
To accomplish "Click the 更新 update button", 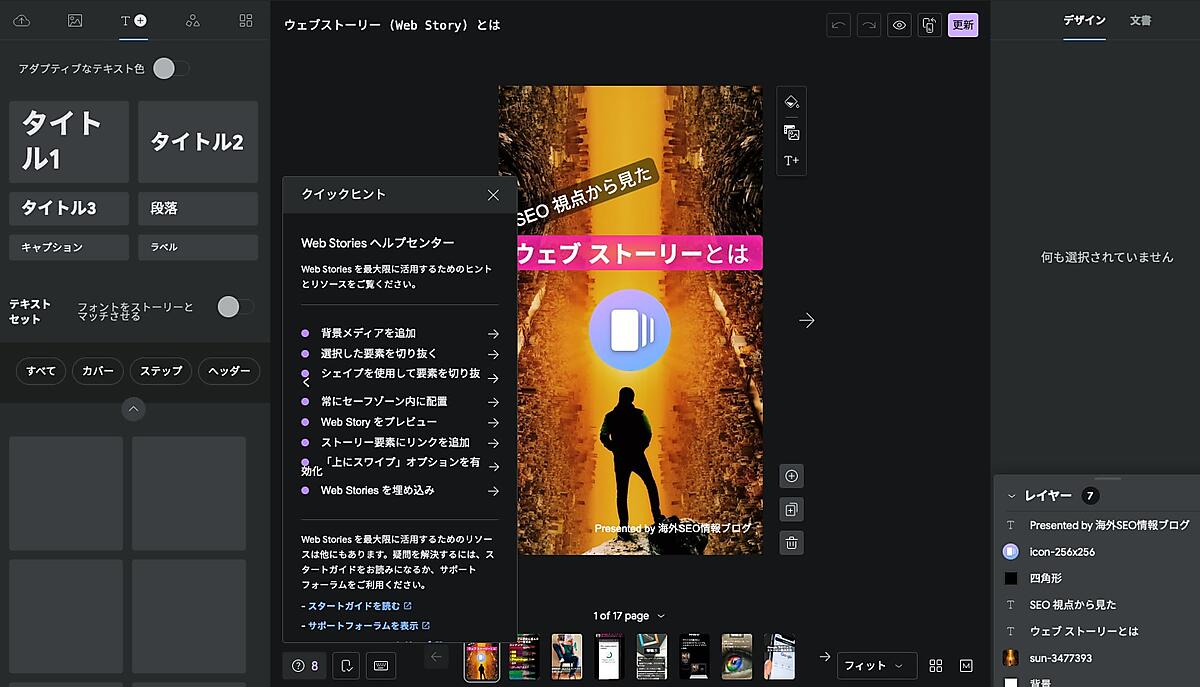I will pyautogui.click(x=963, y=25).
